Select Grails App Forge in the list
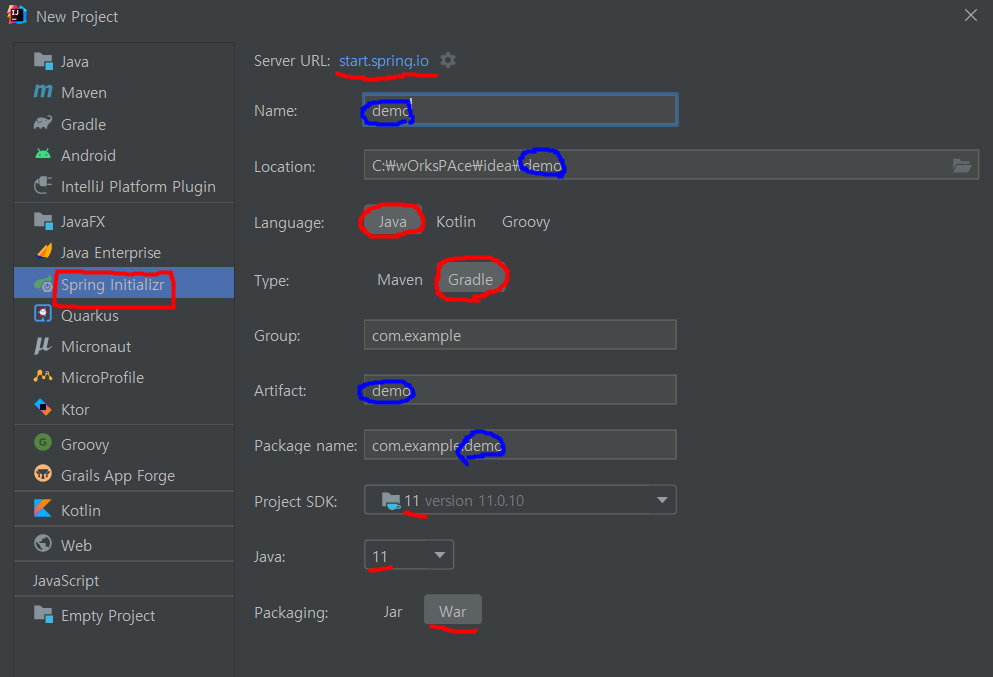Viewport: 993px width, 677px height. tap(124, 475)
